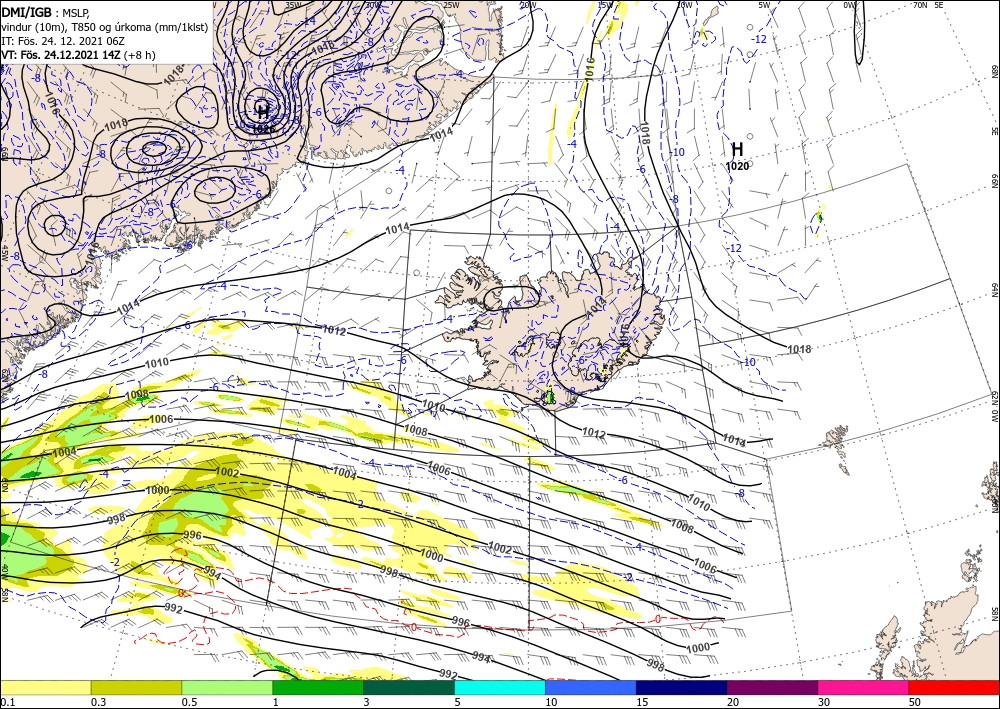Click the red 50+ legend swatch
The height and width of the screenshot is (709, 1000).
[x=954, y=687]
